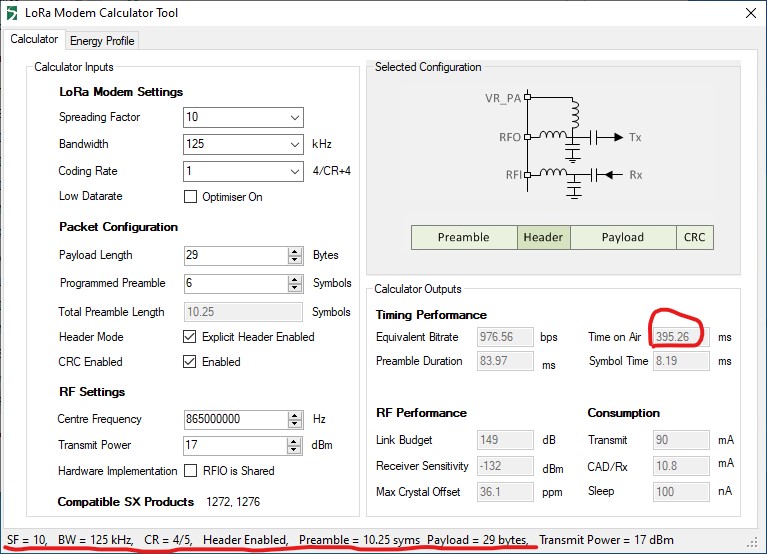The width and height of the screenshot is (767, 554).
Task: Switch to the Energy Profile tab
Action: 102,41
